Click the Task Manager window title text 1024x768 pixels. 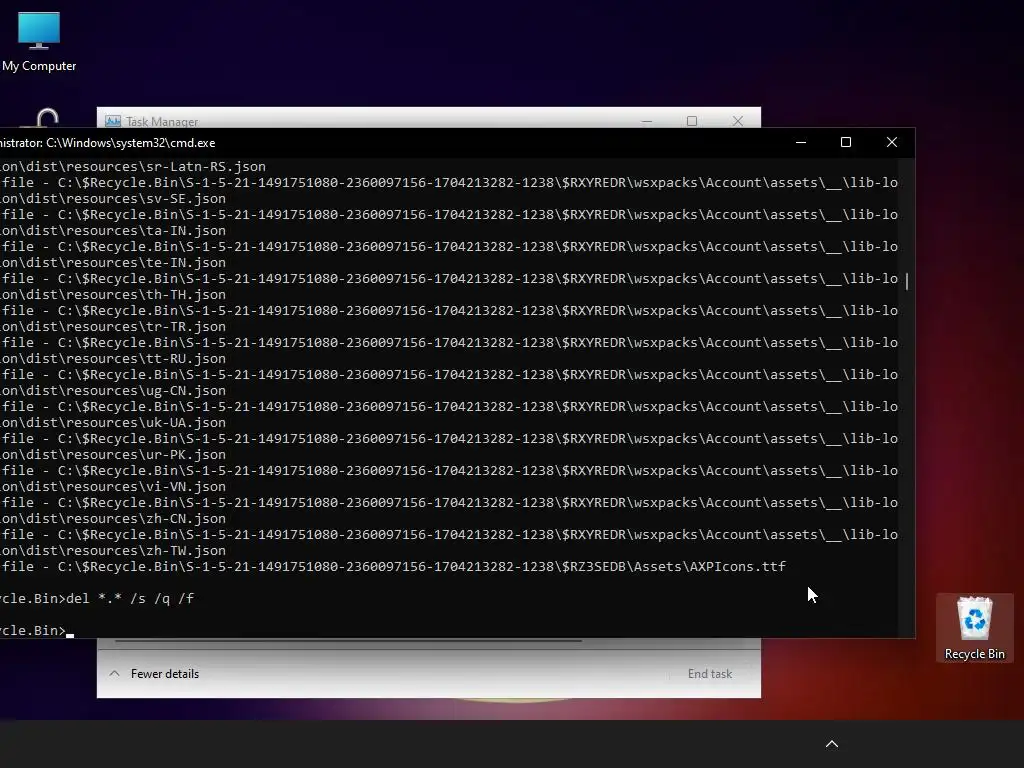(162, 121)
